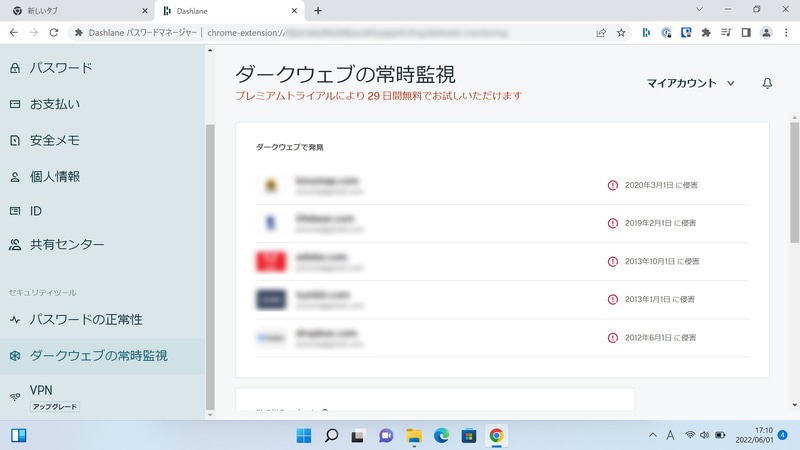This screenshot has height=450, width=800.
Task: Click the note icon beside 安全メモ
Action: tap(15, 140)
